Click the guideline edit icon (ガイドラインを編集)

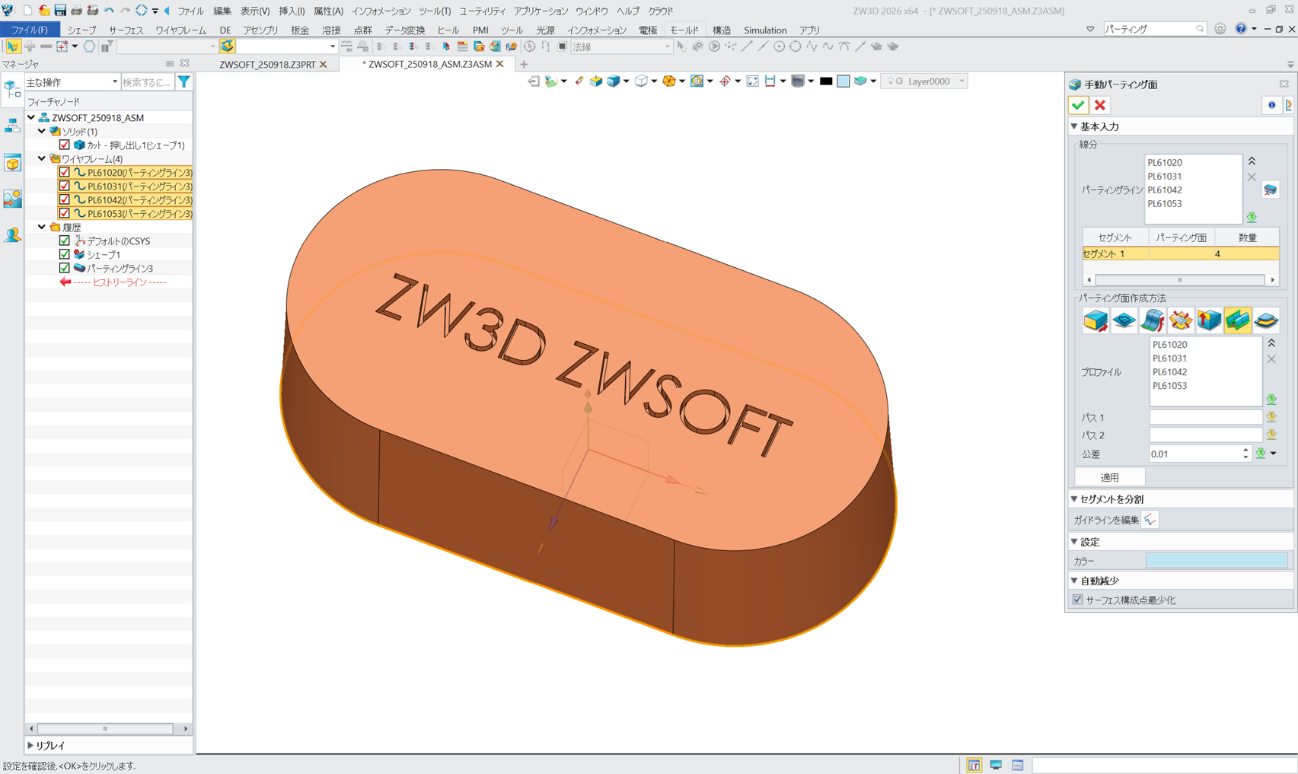(1150, 520)
